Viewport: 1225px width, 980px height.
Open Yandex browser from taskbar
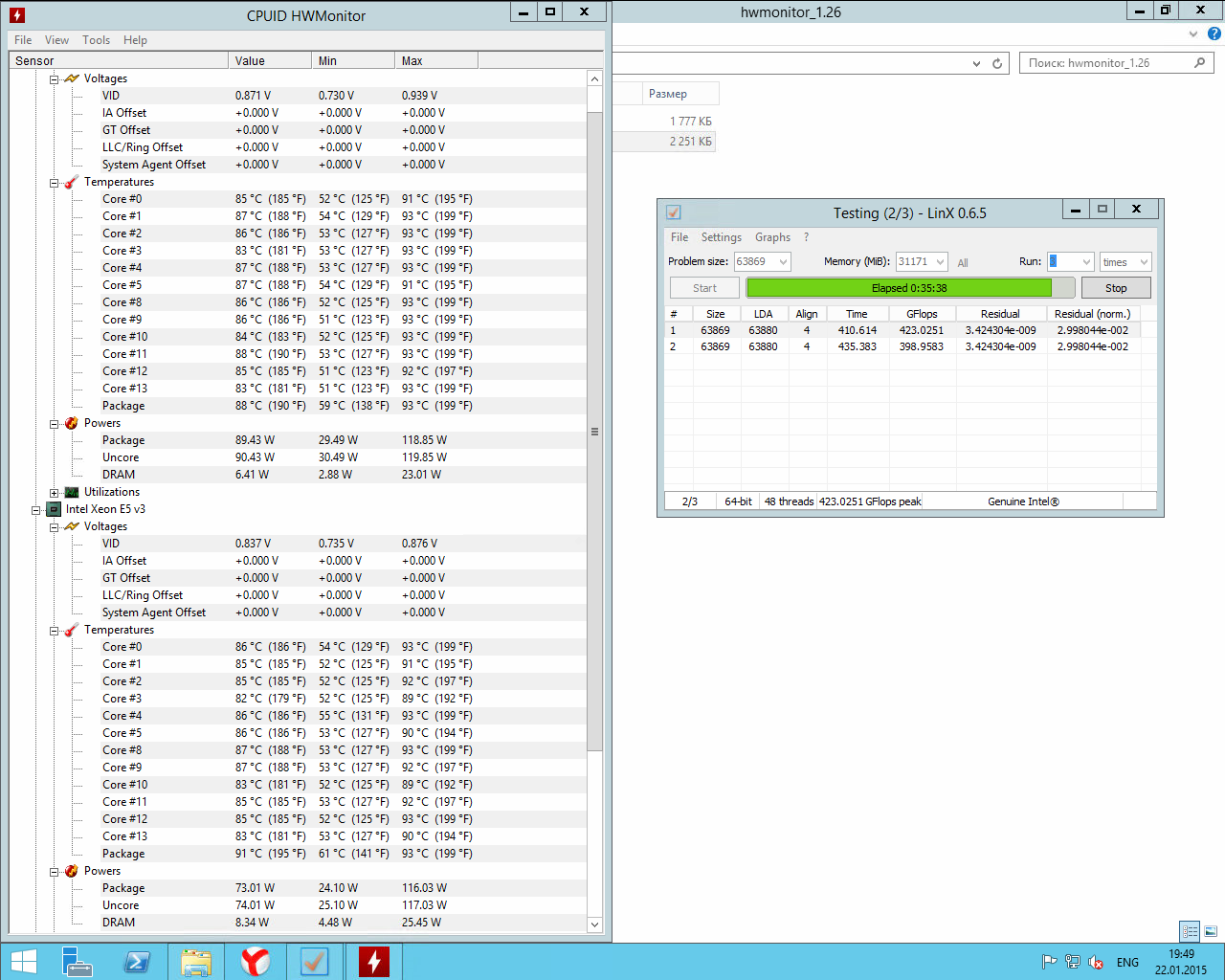click(x=256, y=962)
